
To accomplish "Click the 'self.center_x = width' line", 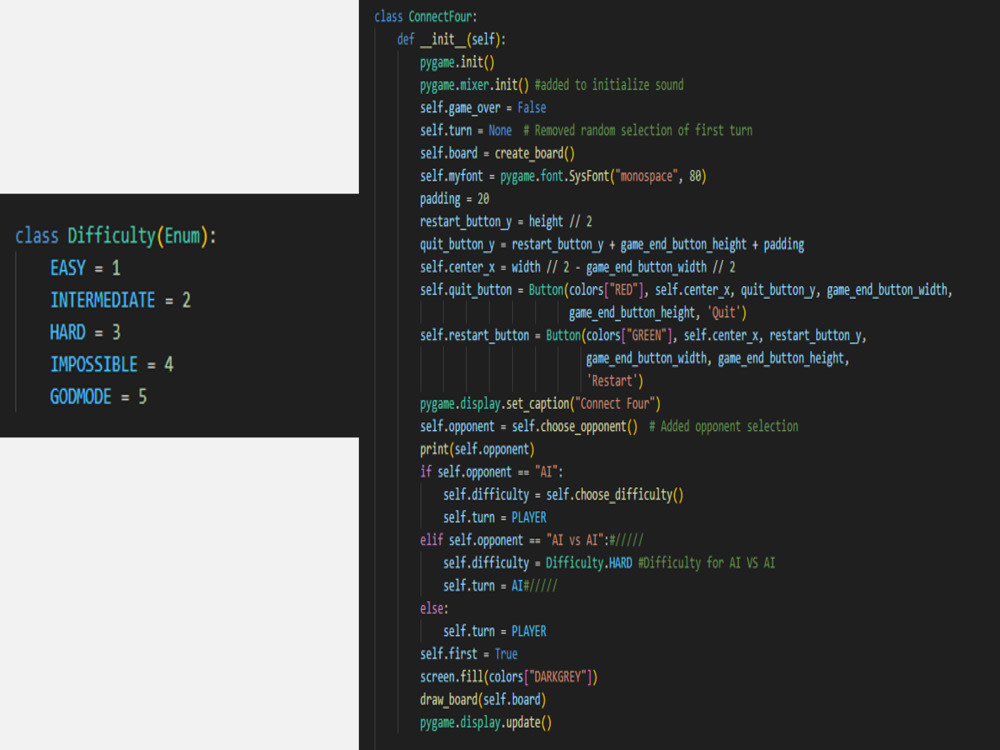I will 577,267.
